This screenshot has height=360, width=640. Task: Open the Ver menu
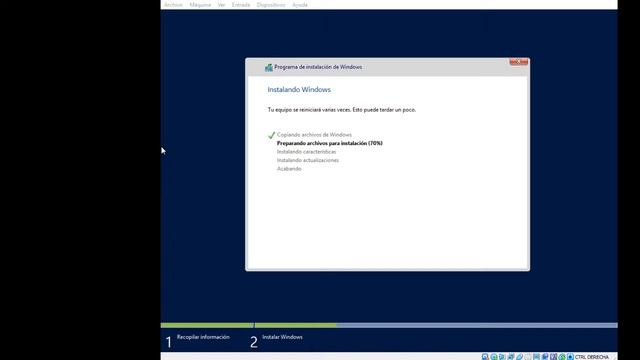(x=221, y=5)
